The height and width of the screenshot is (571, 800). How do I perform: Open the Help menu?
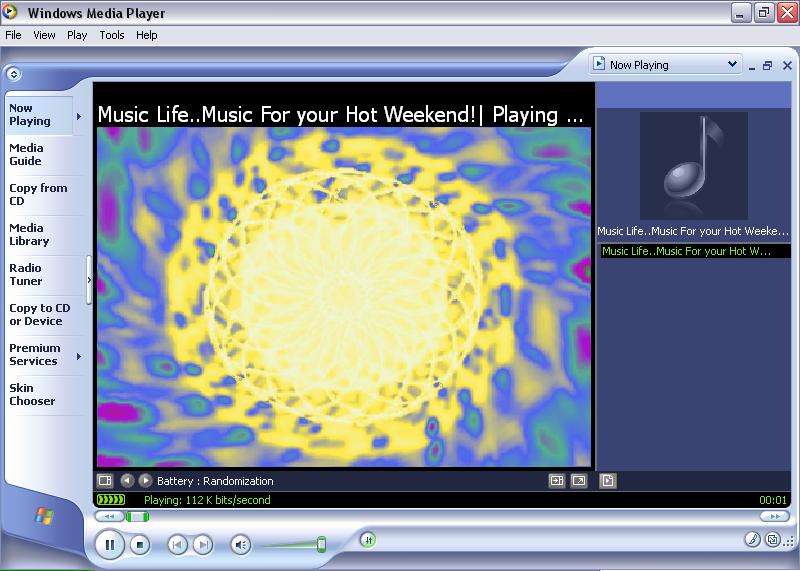(x=146, y=35)
